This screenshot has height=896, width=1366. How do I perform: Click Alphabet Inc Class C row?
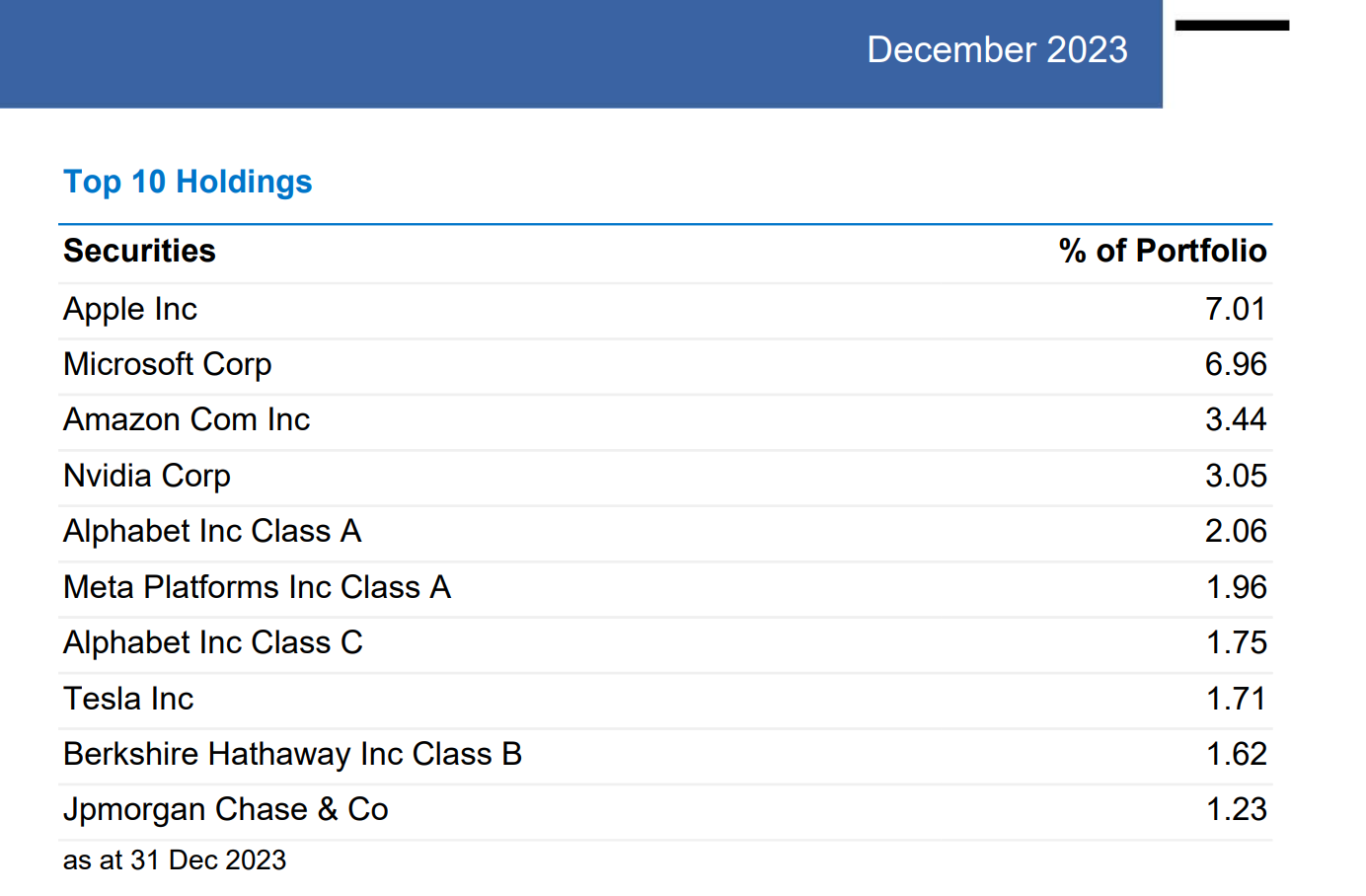click(x=213, y=642)
